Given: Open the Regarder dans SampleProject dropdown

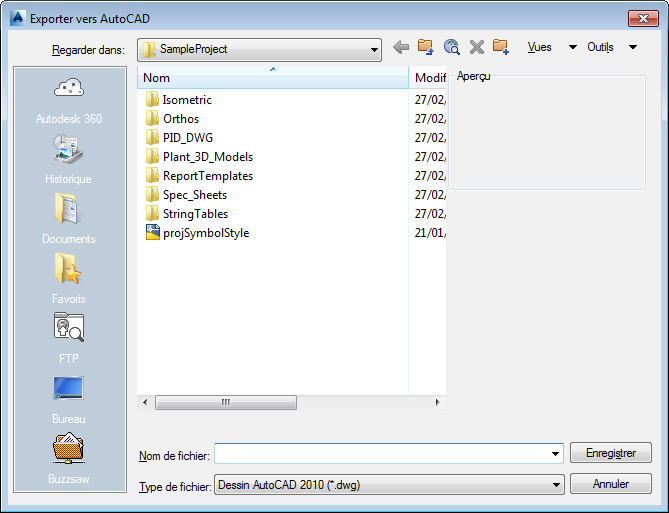Looking at the screenshot, I should tap(259, 50).
